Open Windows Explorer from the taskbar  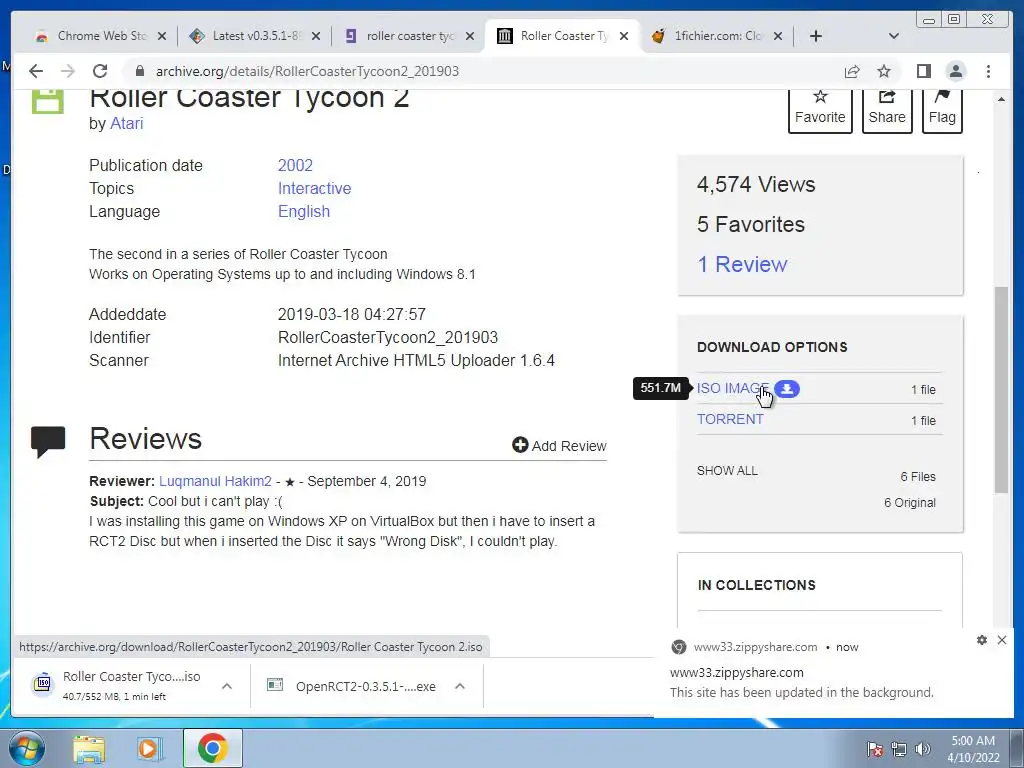pyautogui.click(x=89, y=748)
